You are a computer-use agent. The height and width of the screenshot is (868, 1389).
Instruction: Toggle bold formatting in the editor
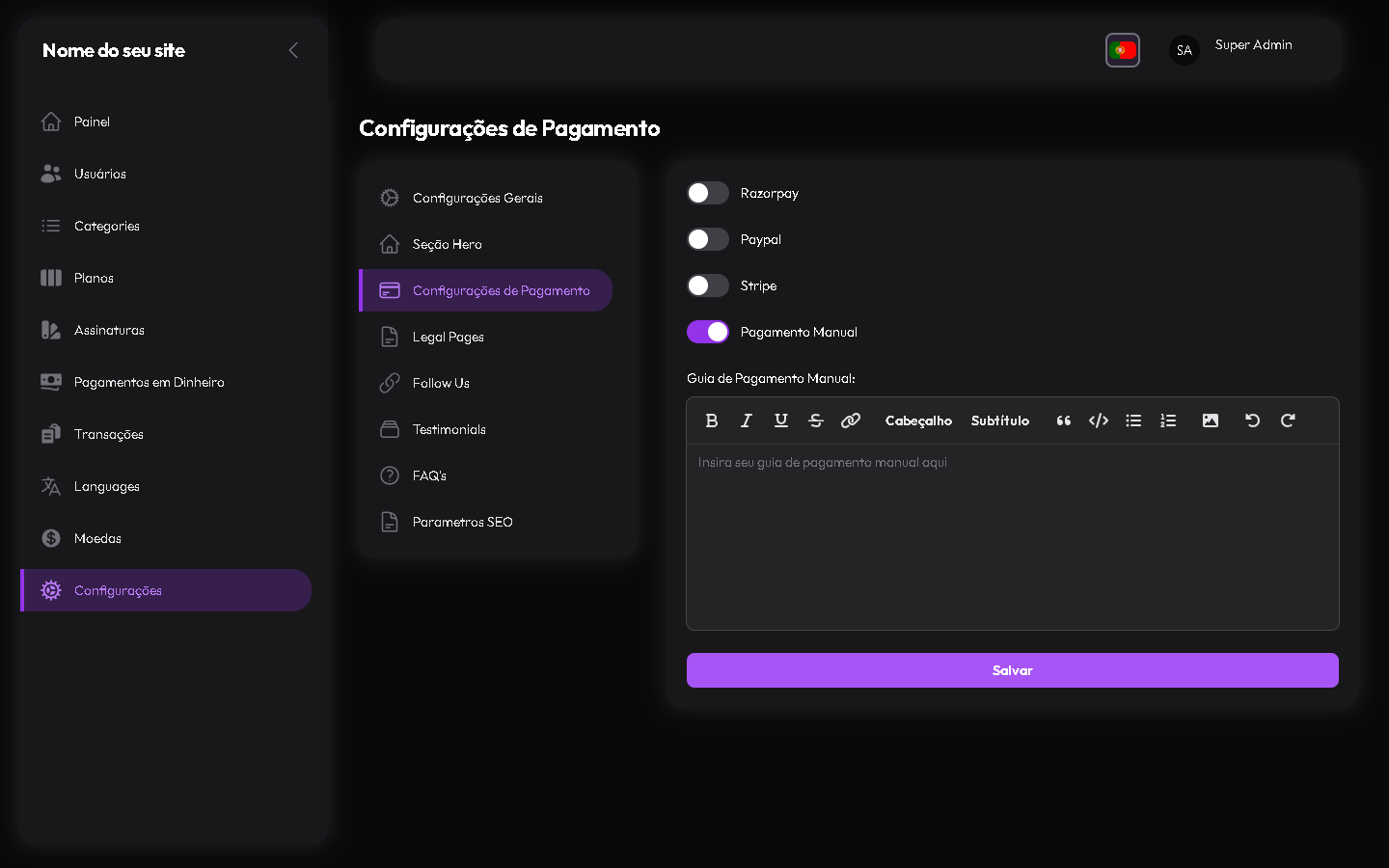(712, 420)
